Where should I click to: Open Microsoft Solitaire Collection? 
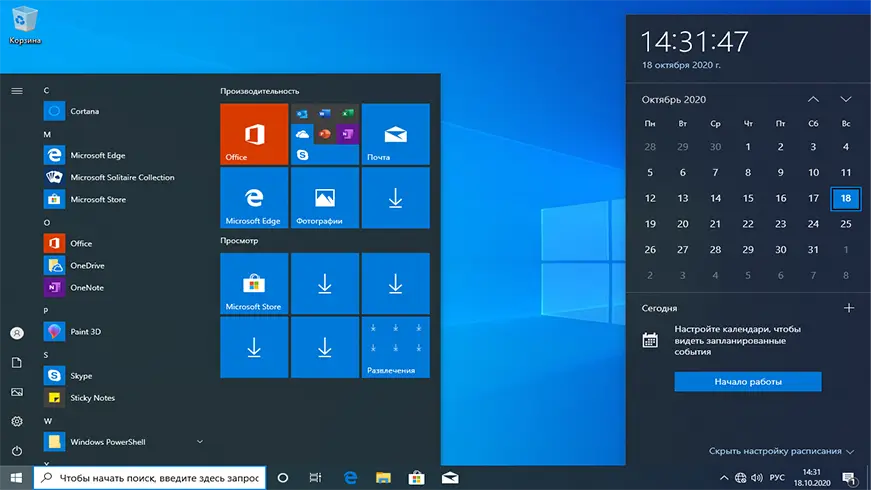[125, 177]
